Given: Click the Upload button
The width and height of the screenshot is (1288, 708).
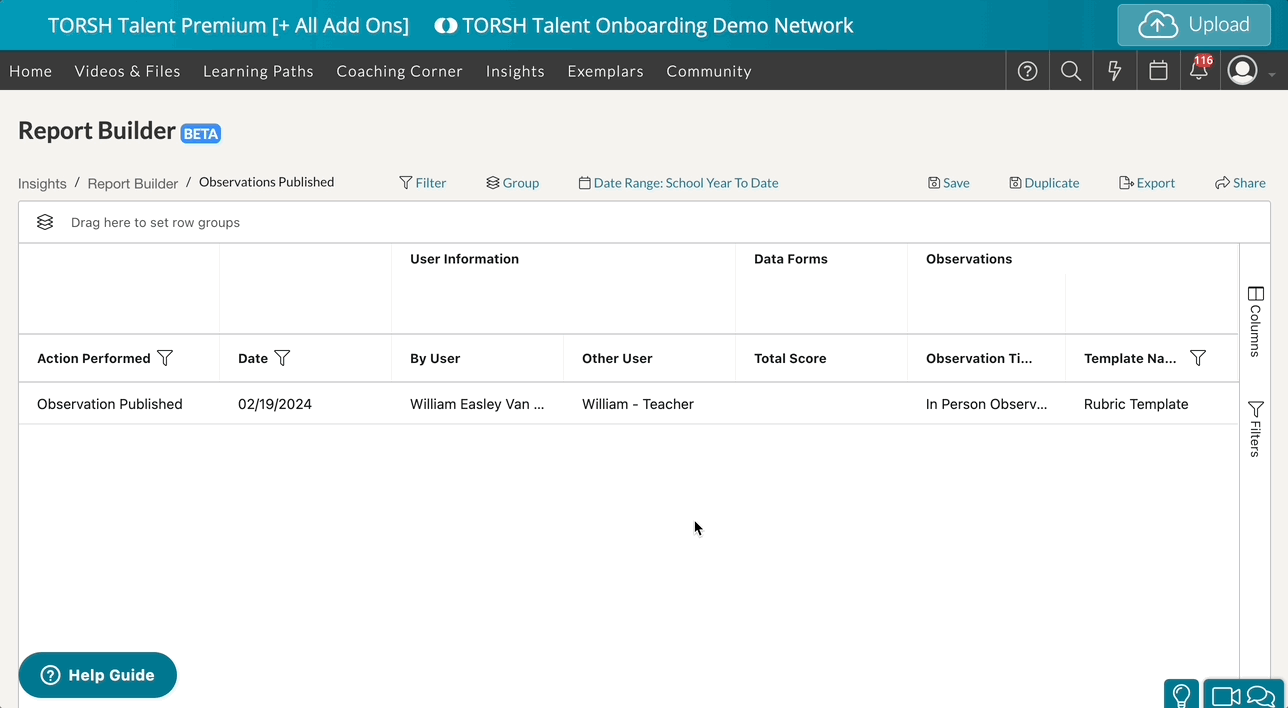Looking at the screenshot, I should click(1194, 25).
